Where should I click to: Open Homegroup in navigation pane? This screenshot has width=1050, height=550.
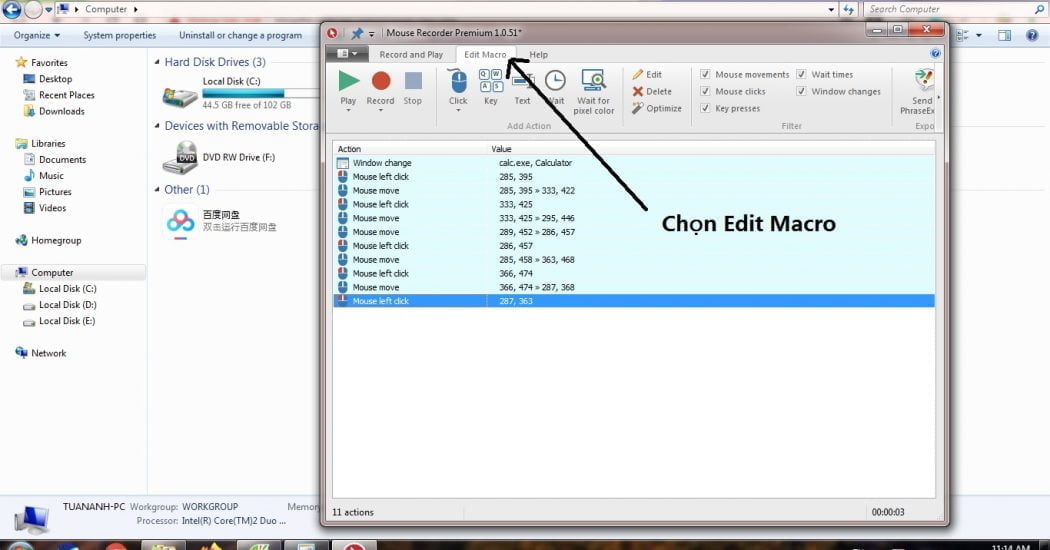pyautogui.click(x=56, y=240)
